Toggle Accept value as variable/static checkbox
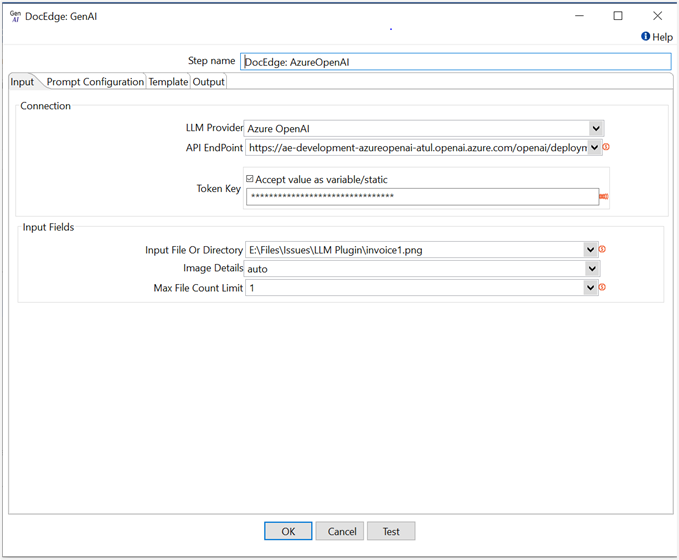This screenshot has height=560, width=679. click(x=250, y=179)
